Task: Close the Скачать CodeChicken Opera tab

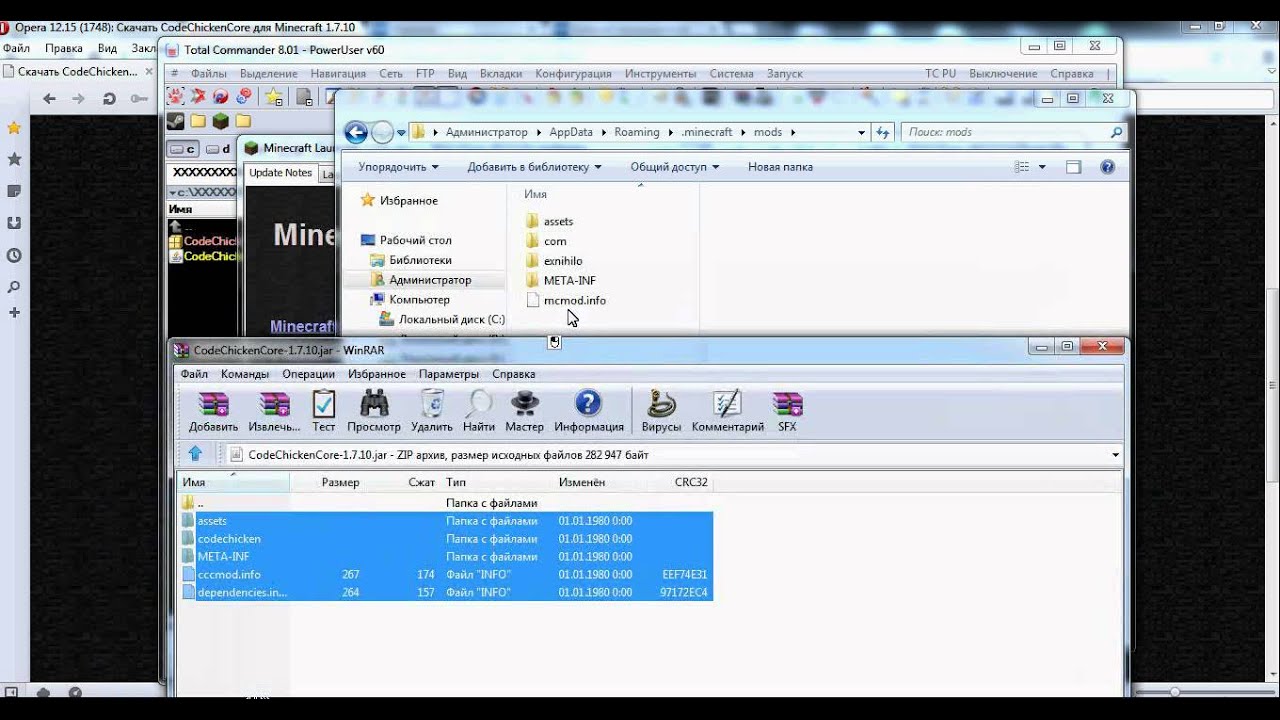Action: (147, 71)
